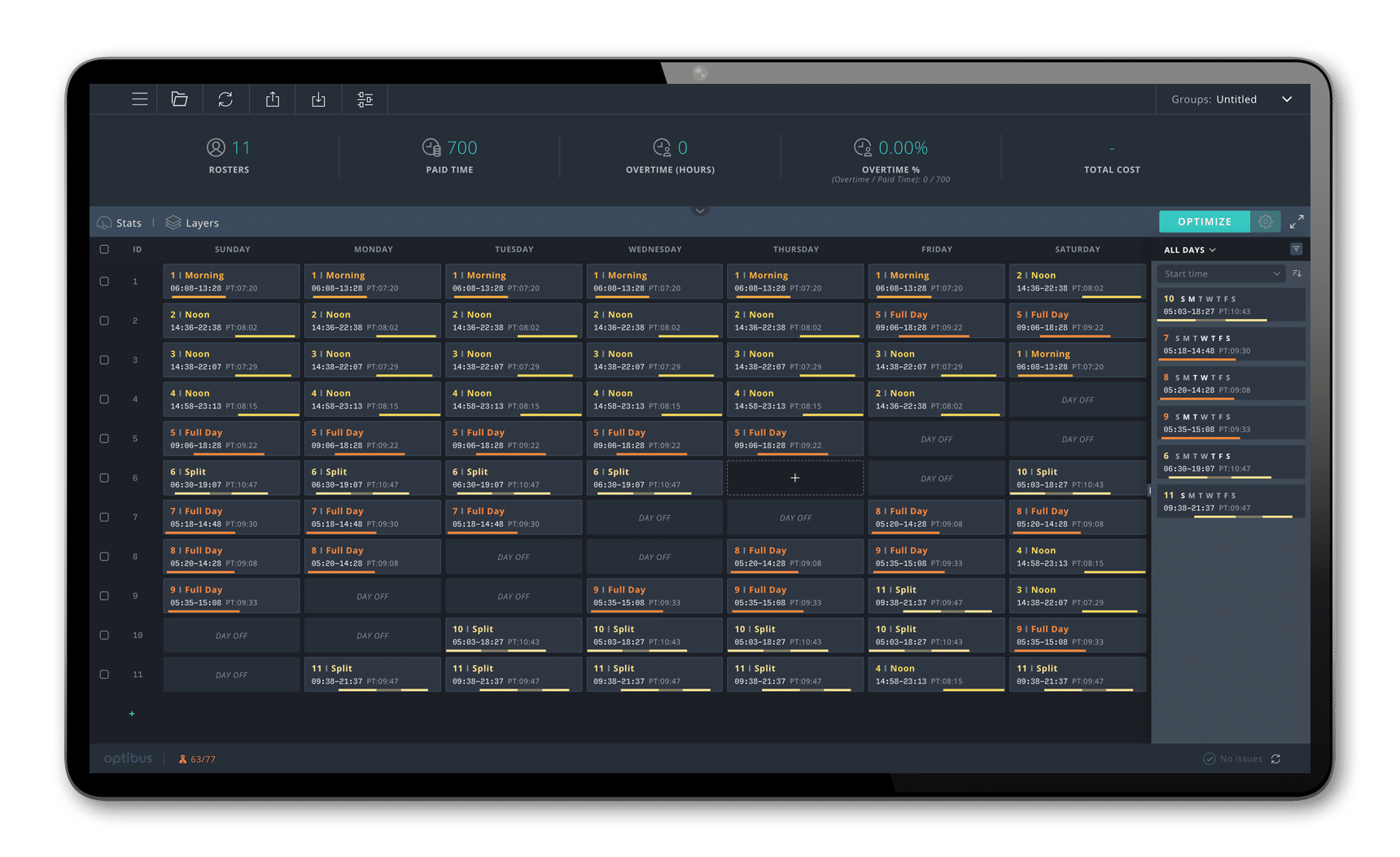Click the OPTIMIZE button
1400x857 pixels.
click(1204, 221)
